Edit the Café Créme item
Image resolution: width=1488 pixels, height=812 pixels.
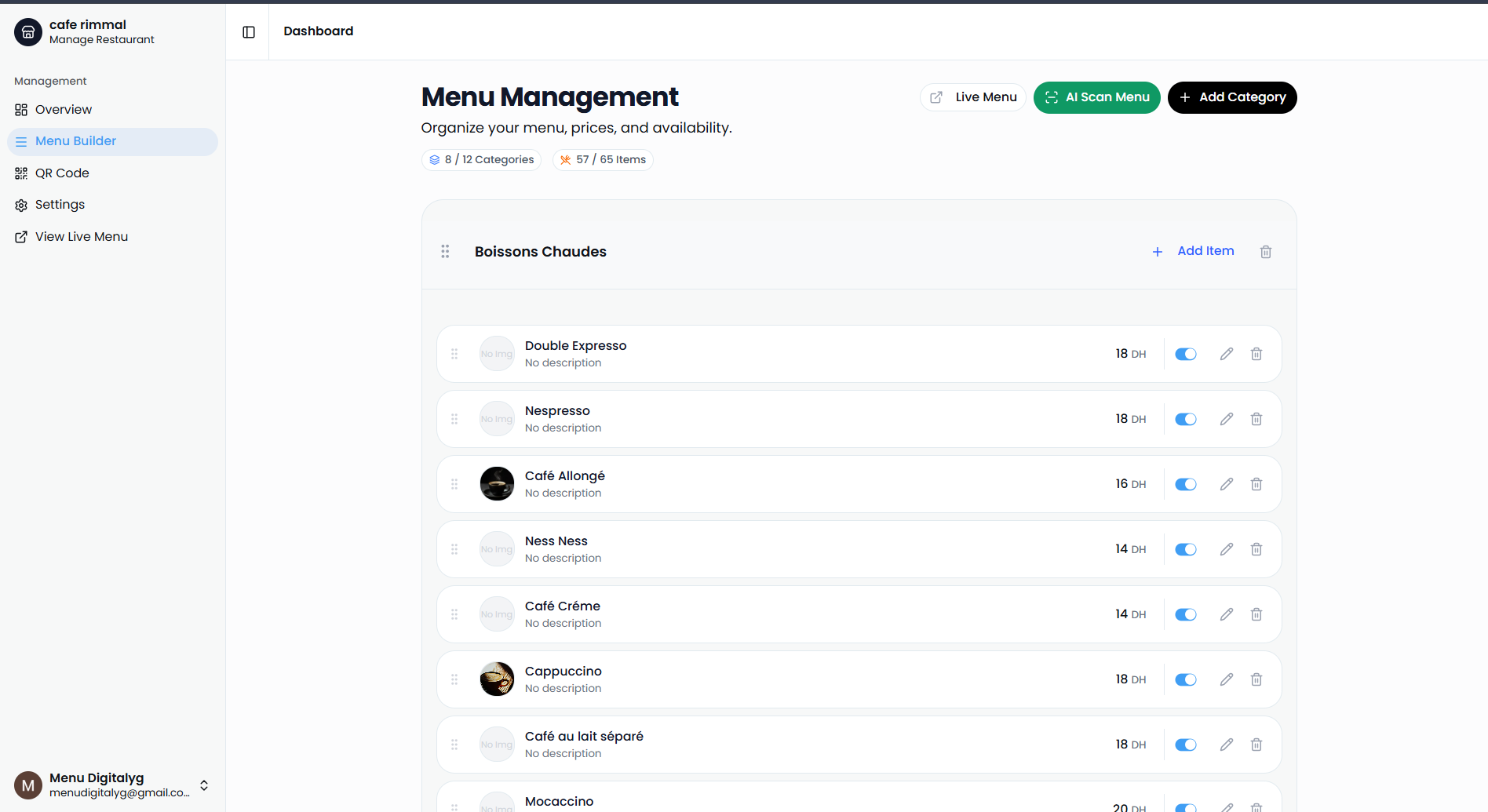pos(1227,614)
